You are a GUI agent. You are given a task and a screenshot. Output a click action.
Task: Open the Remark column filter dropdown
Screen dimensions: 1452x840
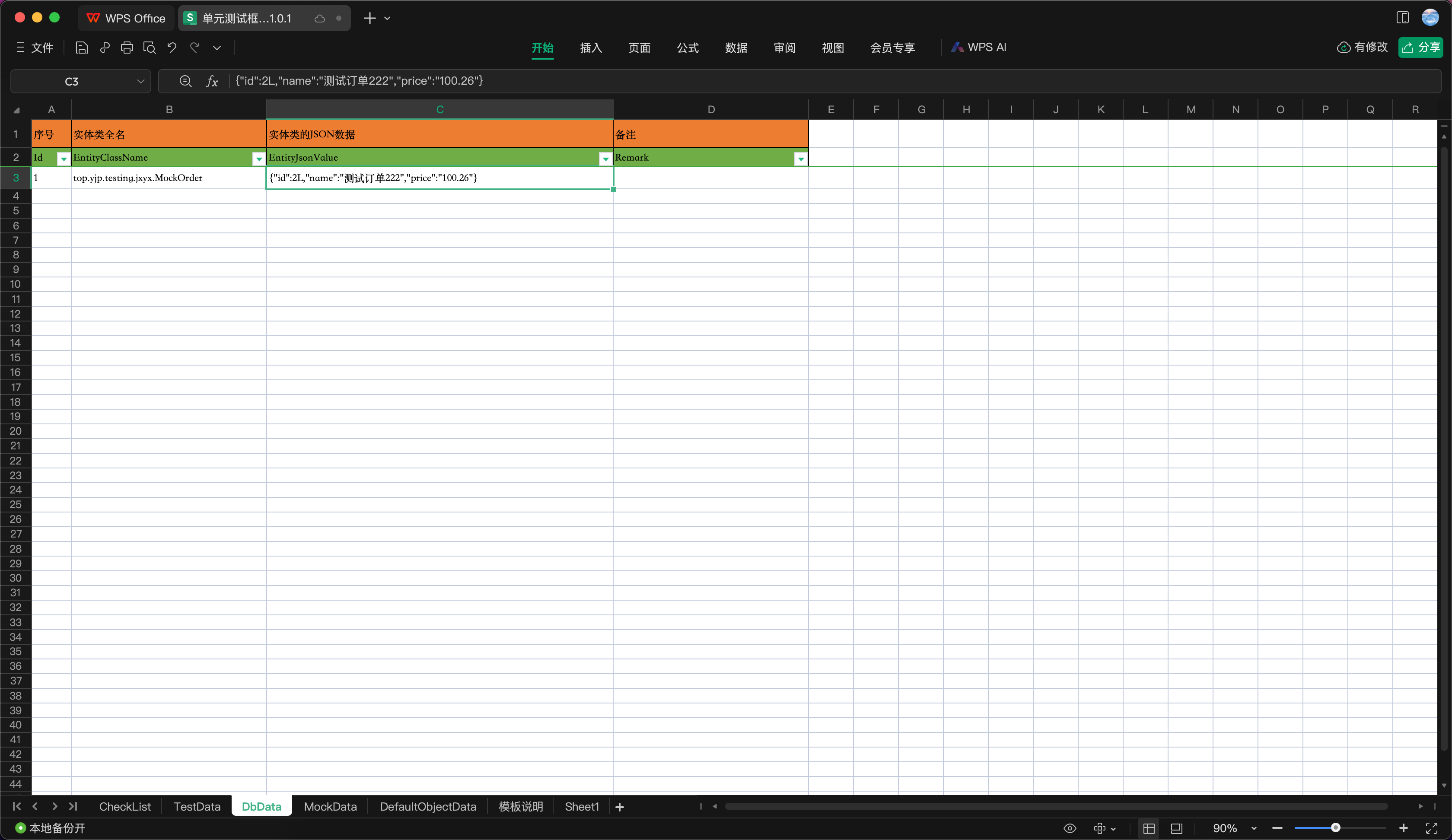pyautogui.click(x=800, y=159)
